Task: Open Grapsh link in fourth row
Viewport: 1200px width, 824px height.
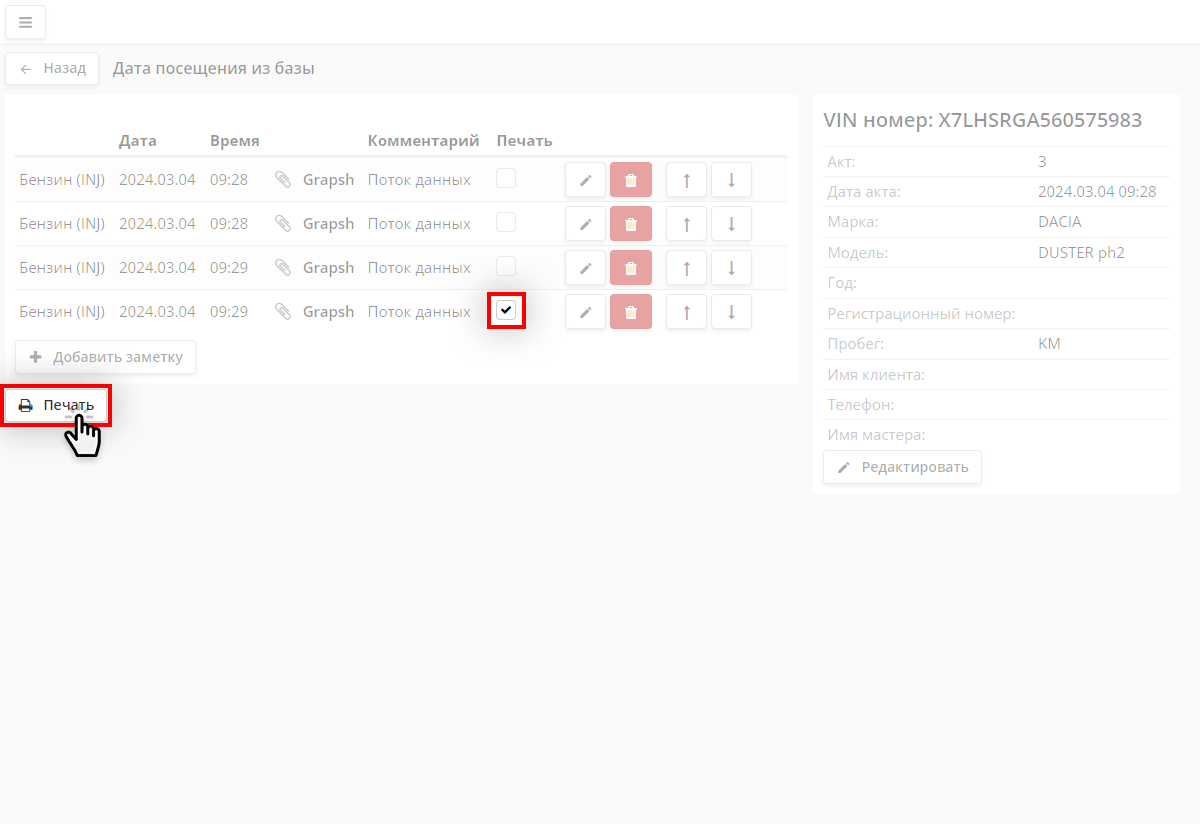Action: coord(328,312)
